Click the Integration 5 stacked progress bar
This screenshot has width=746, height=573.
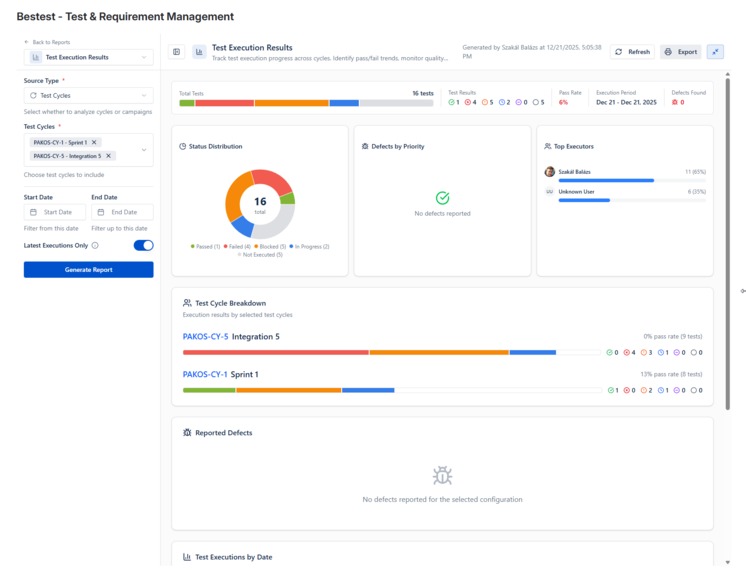[392, 353]
